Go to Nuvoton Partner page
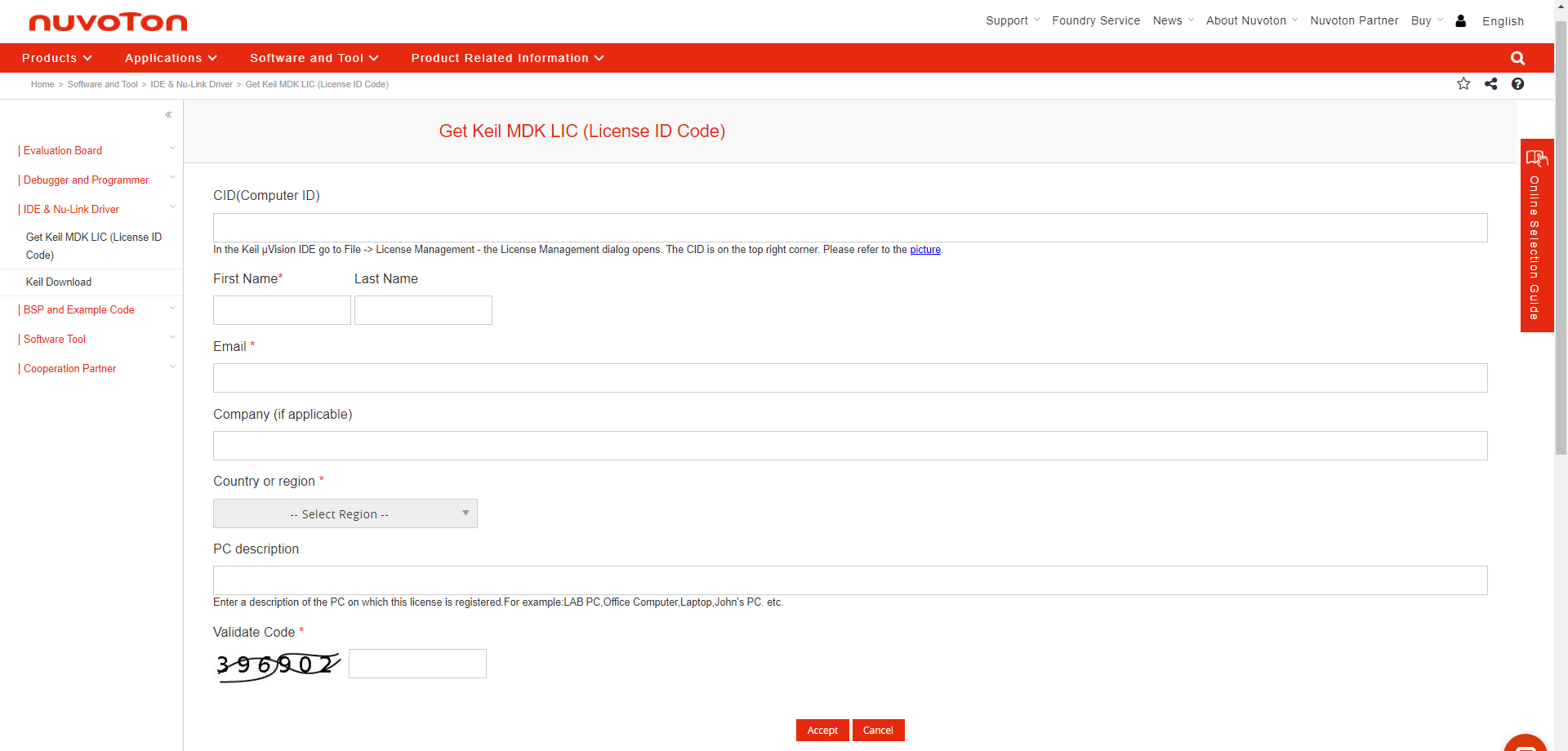1568x751 pixels. tap(1354, 20)
